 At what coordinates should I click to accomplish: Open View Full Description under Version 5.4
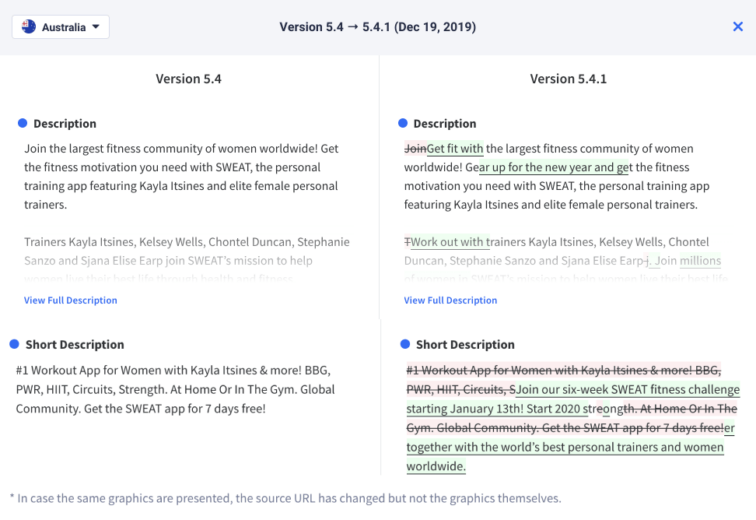(70, 300)
